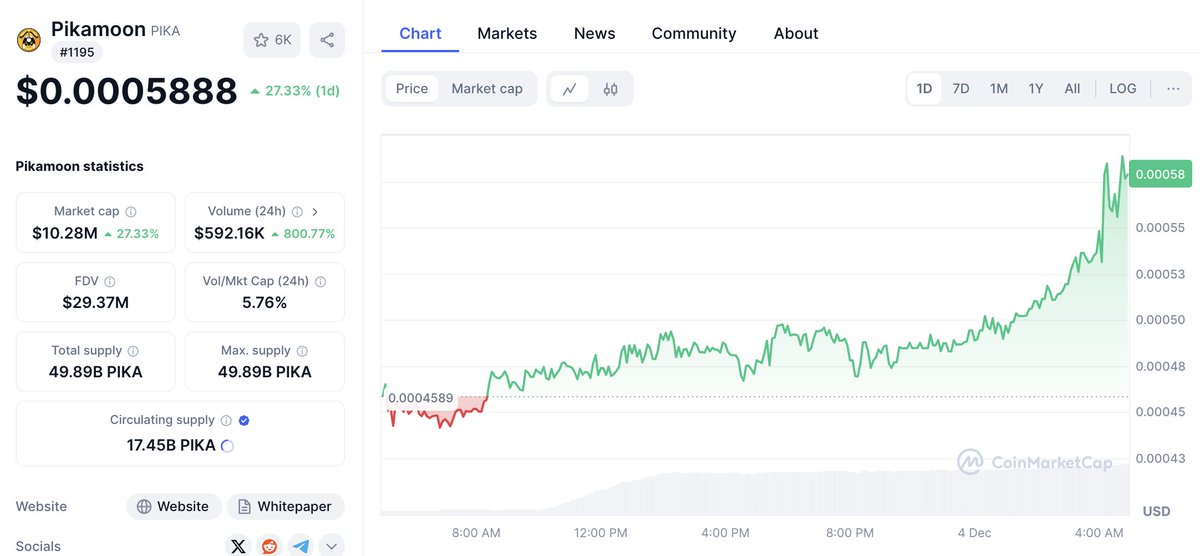1200x556 pixels.
Task: Click the Pikamoon coin logo icon
Action: 29,40
